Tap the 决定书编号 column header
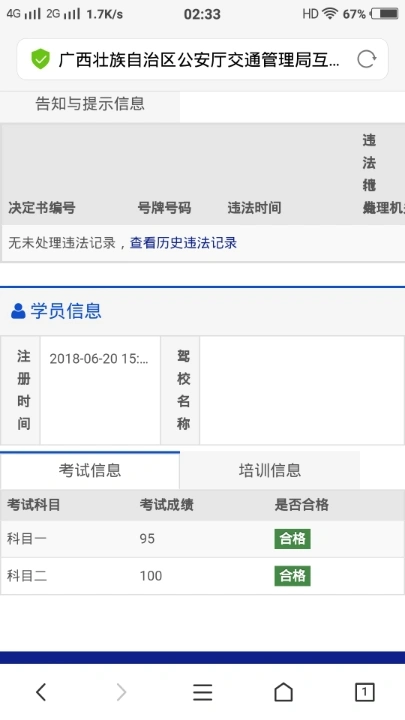Image resolution: width=405 pixels, height=720 pixels. coord(42,208)
